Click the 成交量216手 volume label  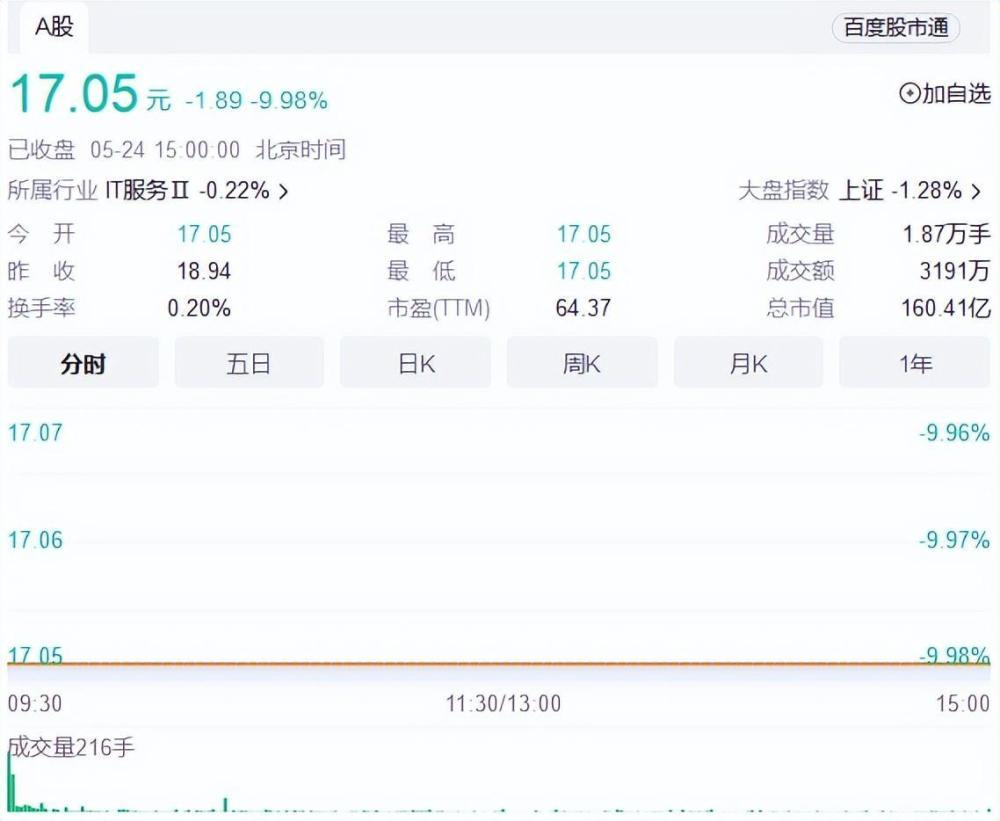point(71,746)
